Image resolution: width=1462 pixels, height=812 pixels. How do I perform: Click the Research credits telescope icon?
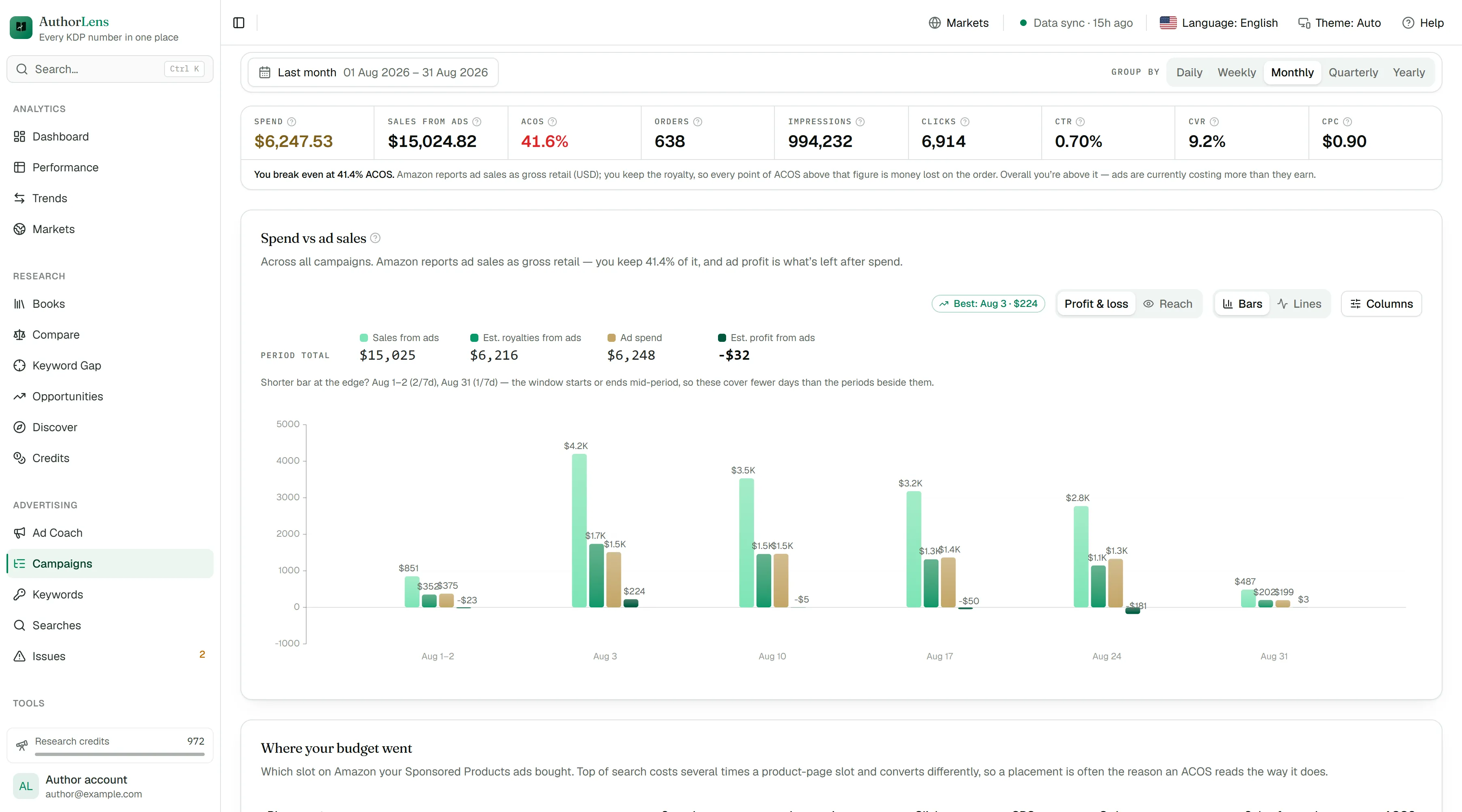(x=22, y=745)
